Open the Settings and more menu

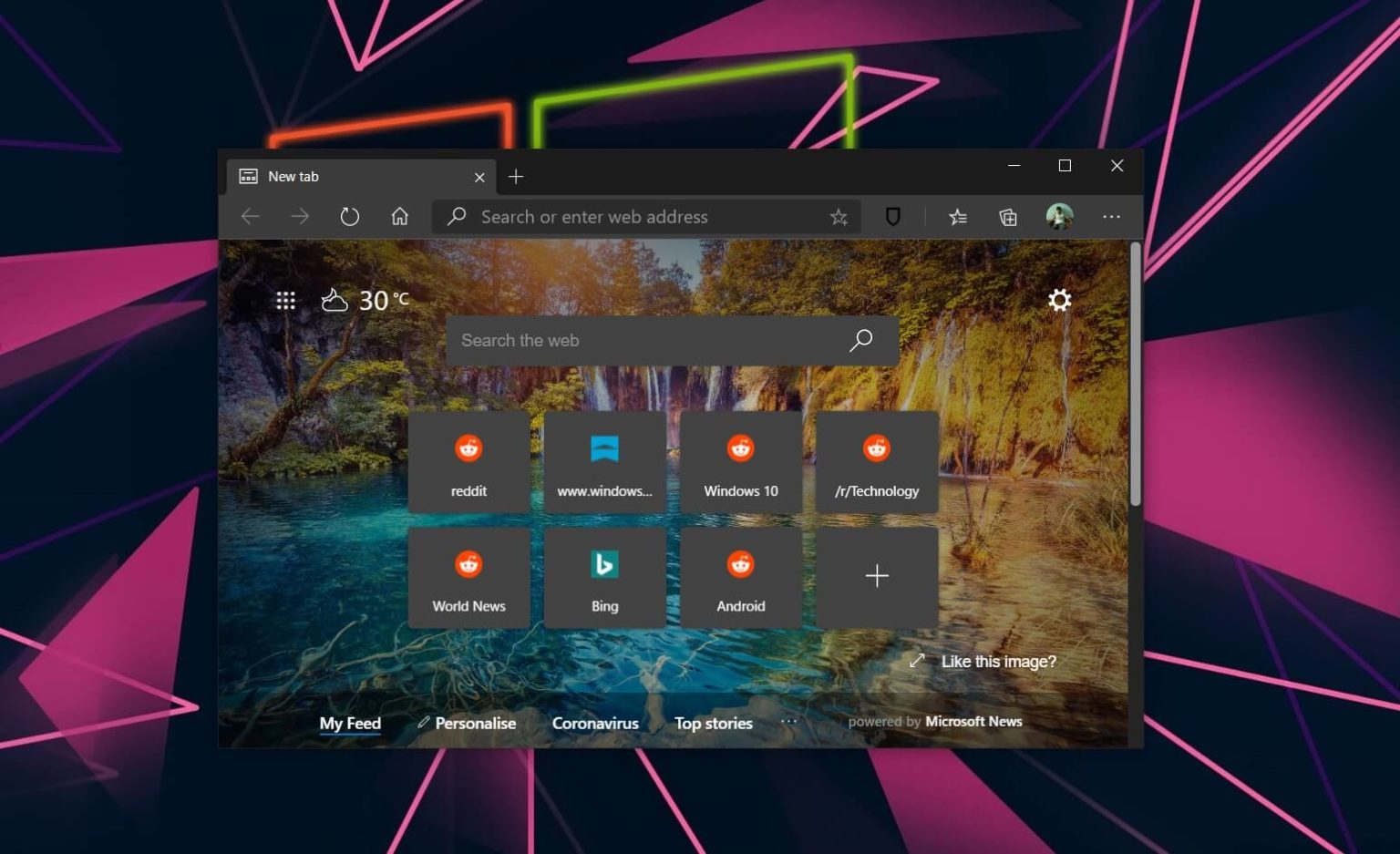(x=1111, y=216)
